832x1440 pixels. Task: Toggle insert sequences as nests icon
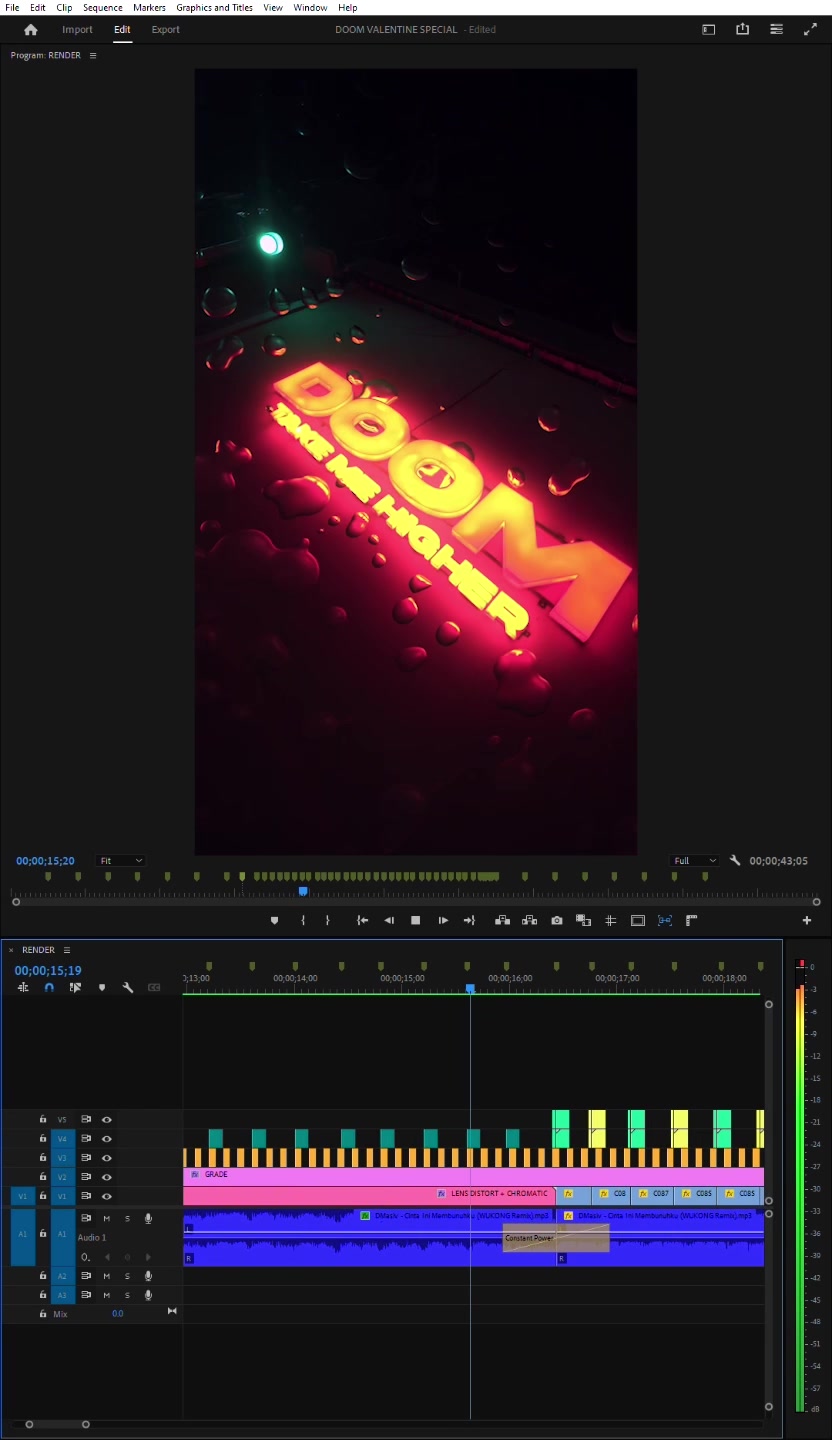click(23, 987)
